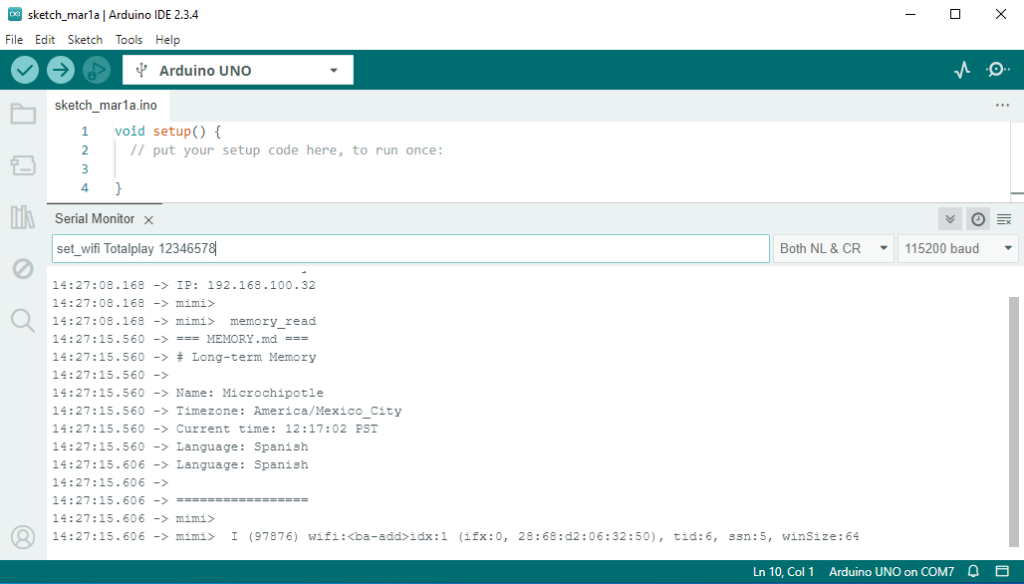The image size is (1024, 584).
Task: Change the 115200 baud rate dropdown
Action: click(x=957, y=248)
